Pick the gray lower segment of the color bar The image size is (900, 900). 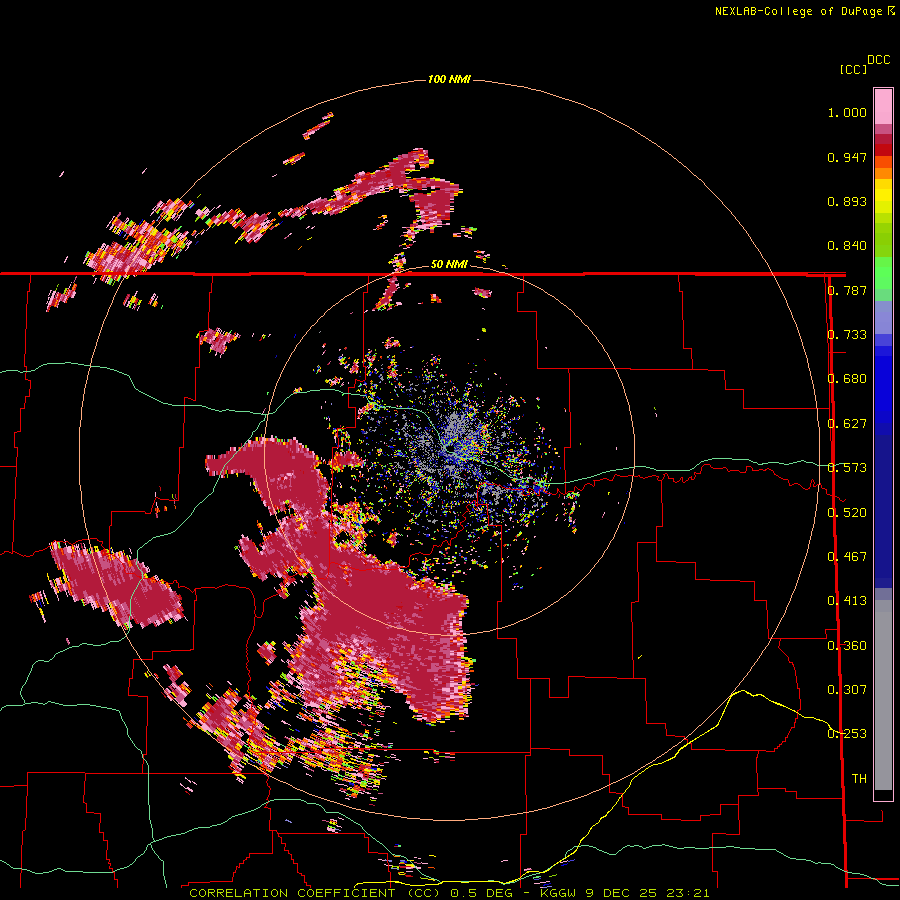click(883, 695)
